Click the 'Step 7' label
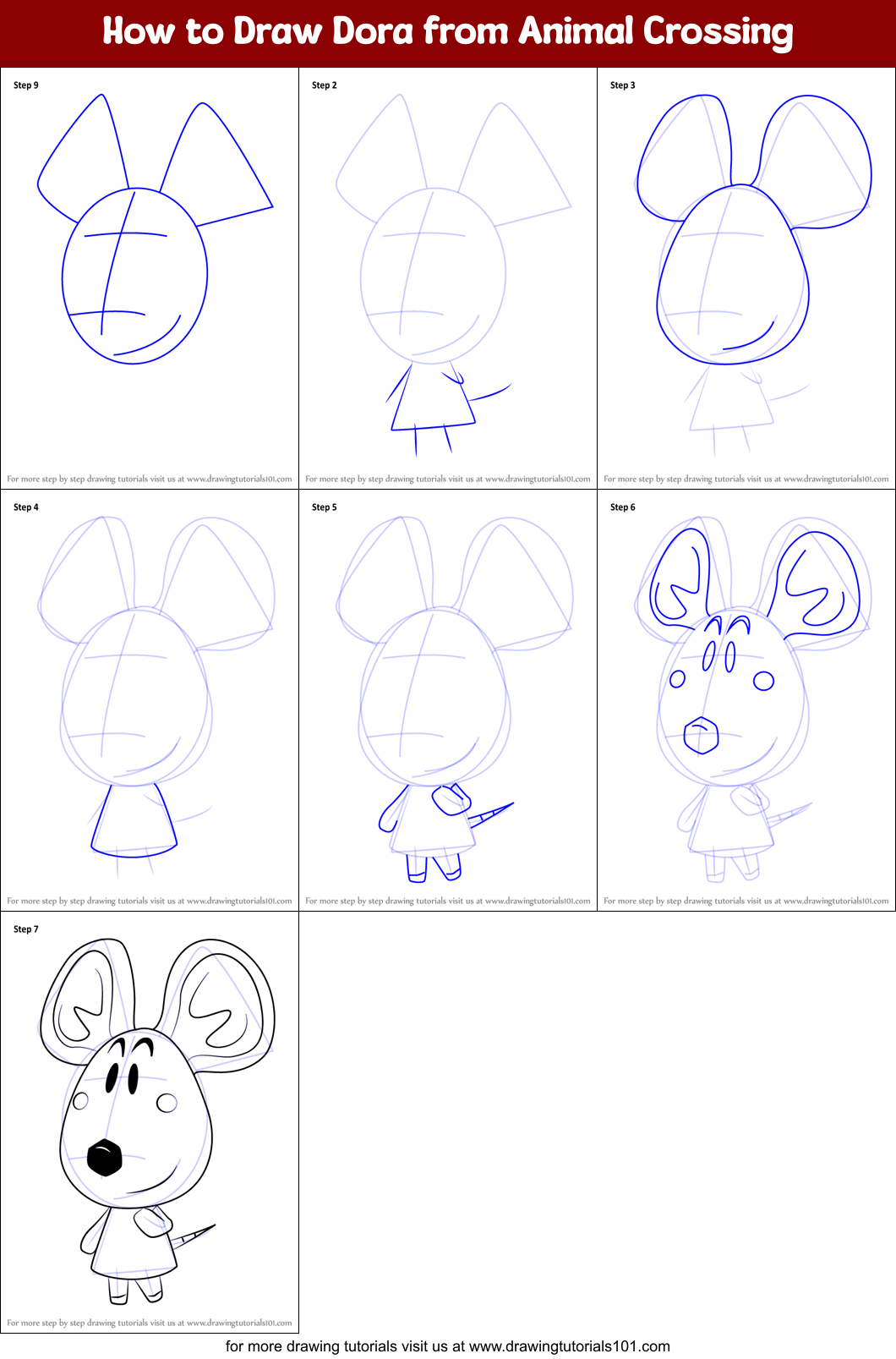 (26, 929)
